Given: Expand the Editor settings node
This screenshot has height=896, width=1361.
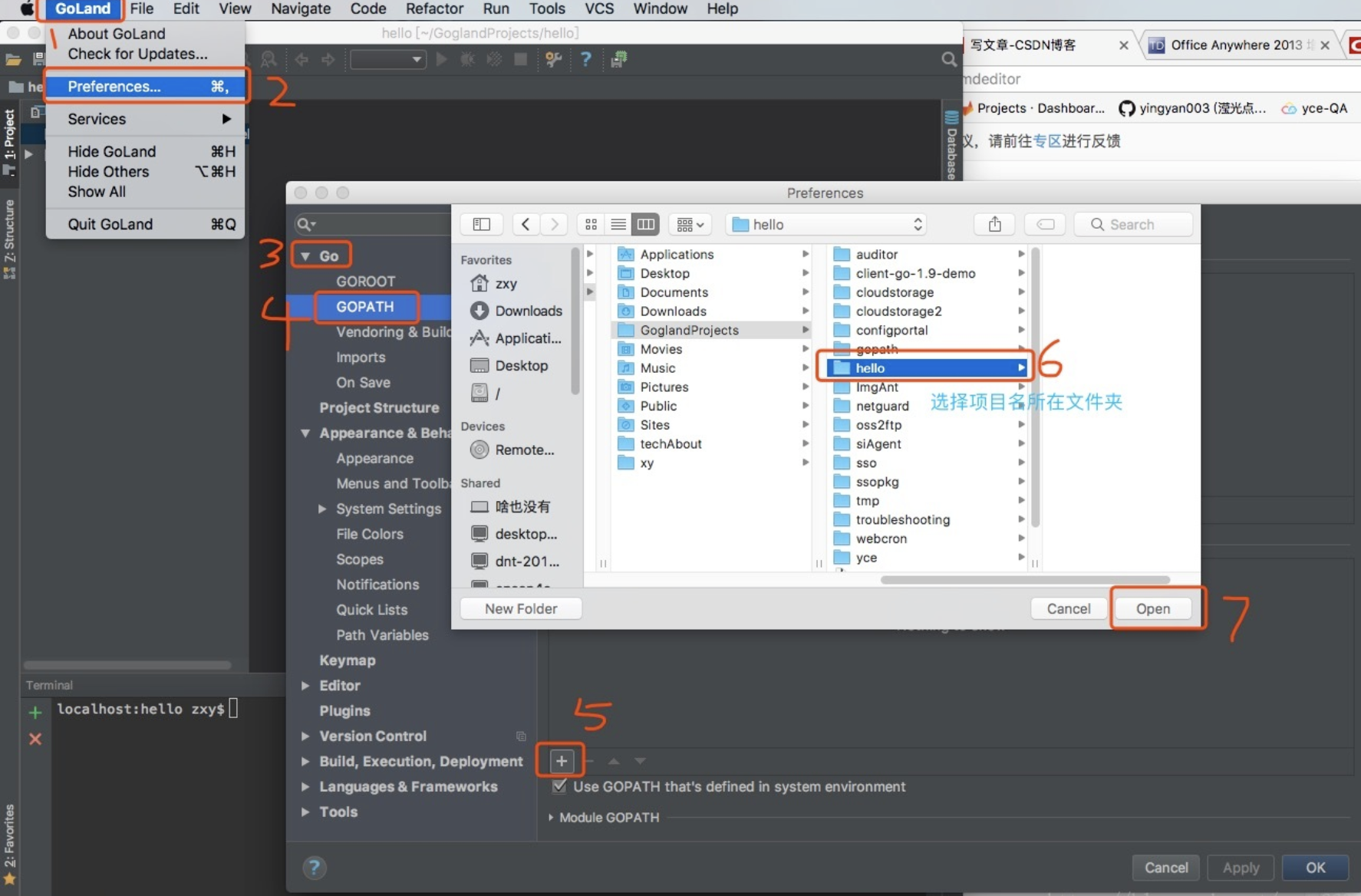Looking at the screenshot, I should [305, 686].
